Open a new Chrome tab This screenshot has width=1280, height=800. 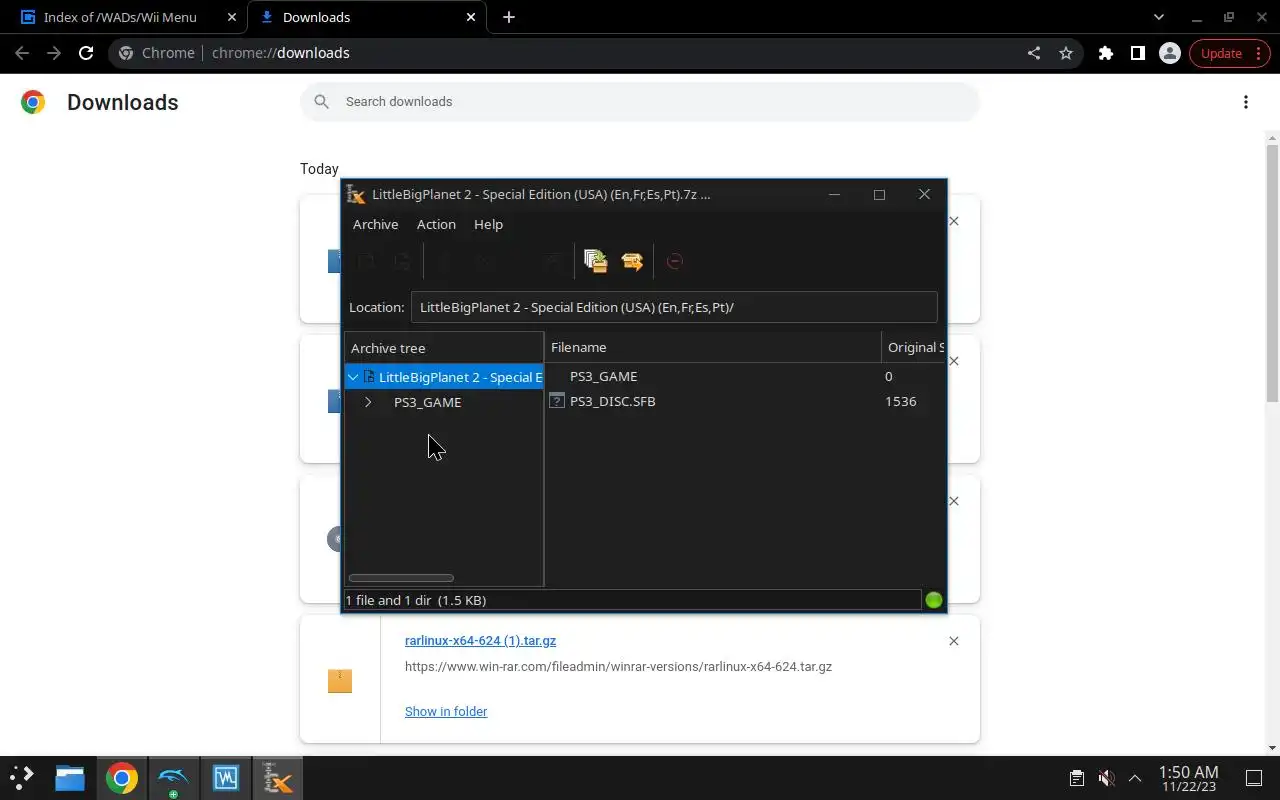point(509,17)
